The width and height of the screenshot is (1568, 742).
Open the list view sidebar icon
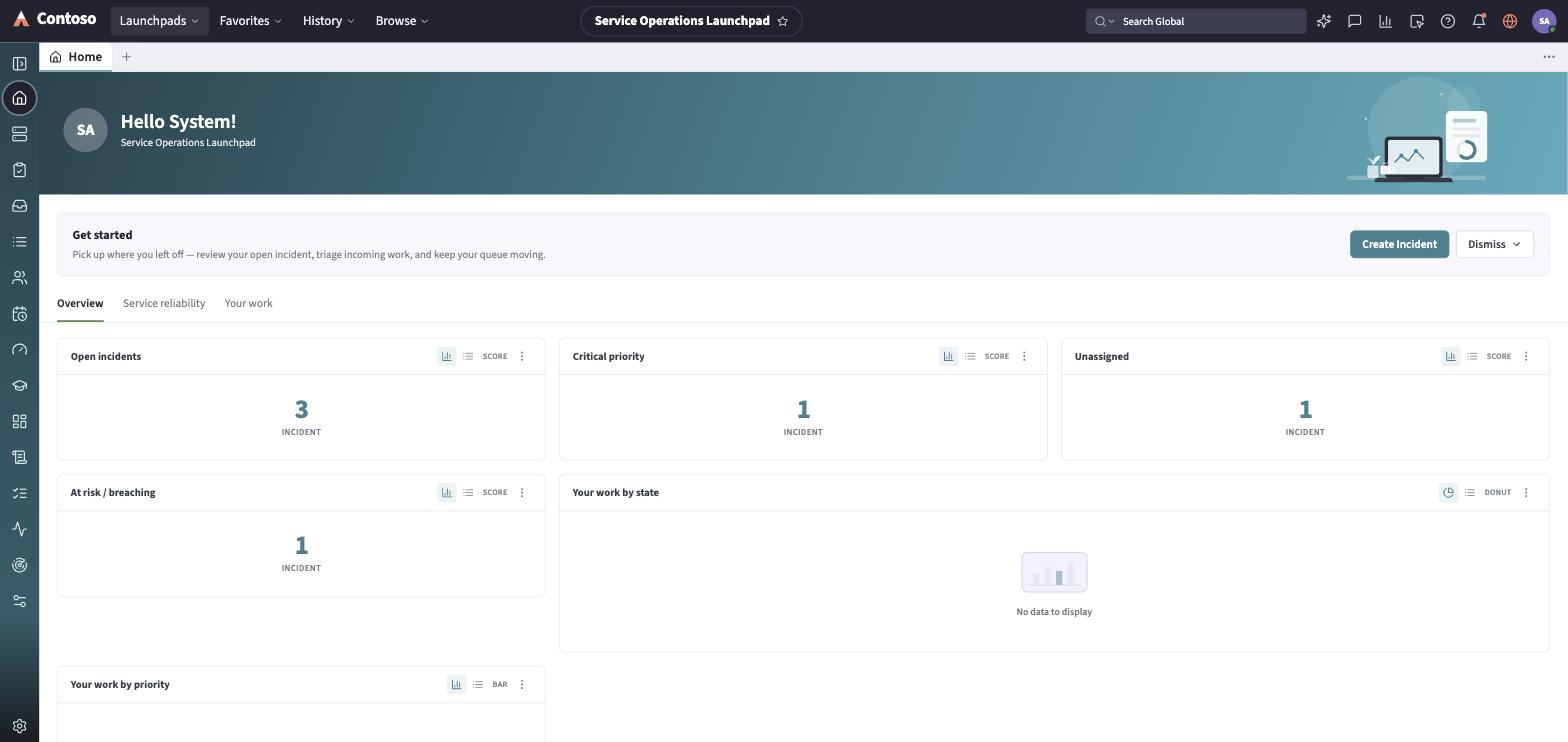[x=19, y=242]
